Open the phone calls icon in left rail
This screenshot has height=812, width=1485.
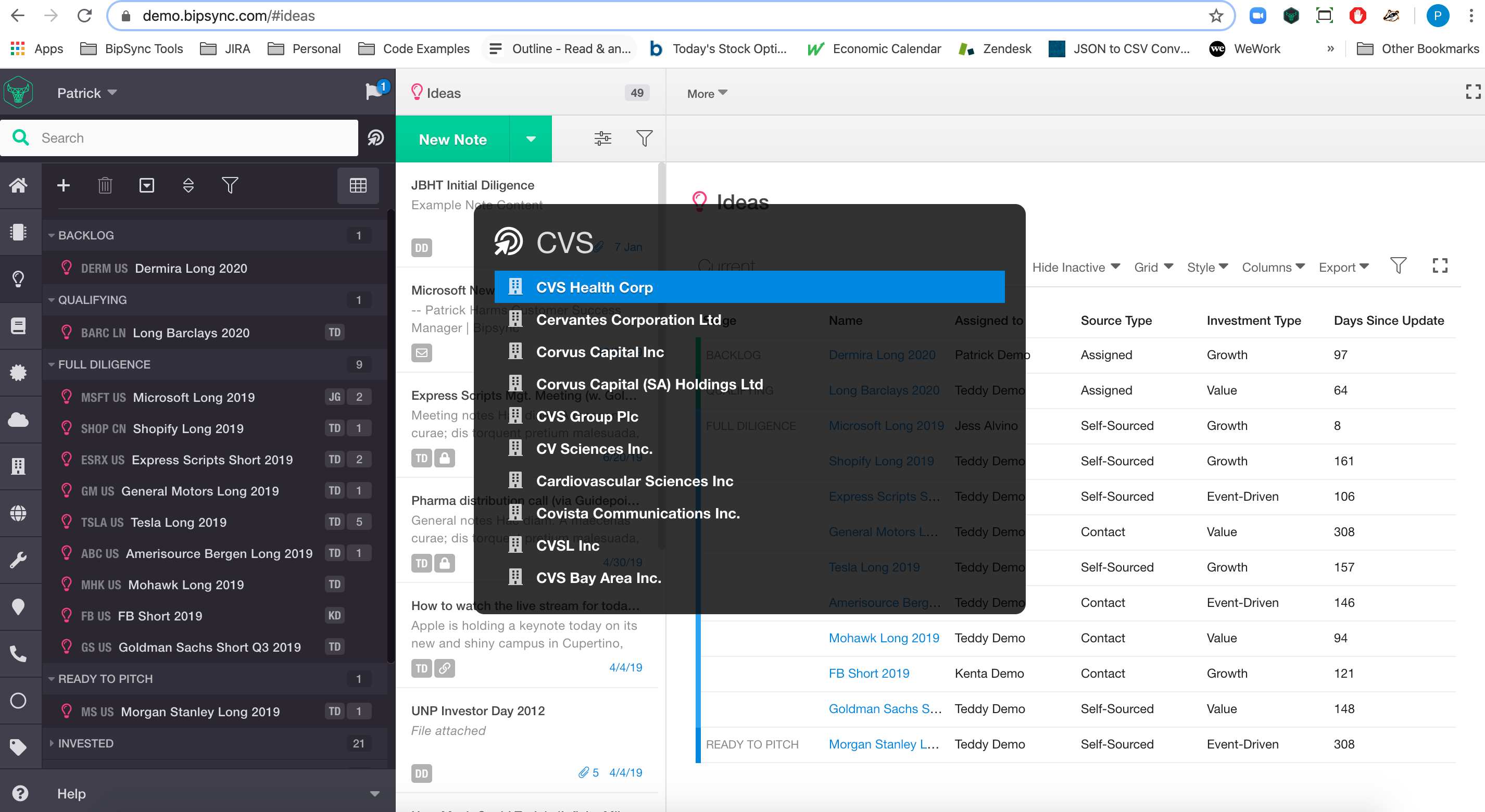(x=18, y=654)
